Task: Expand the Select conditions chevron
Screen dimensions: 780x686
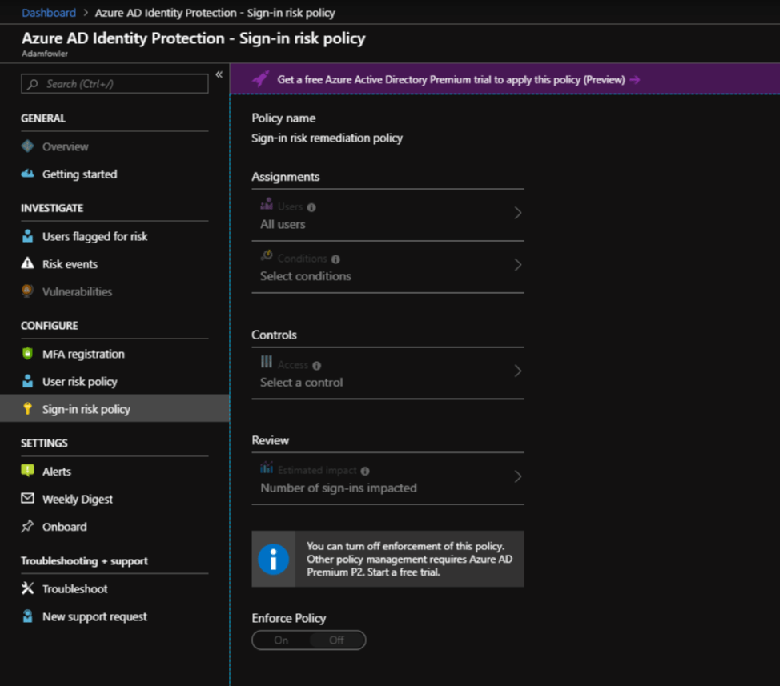Action: tap(518, 265)
